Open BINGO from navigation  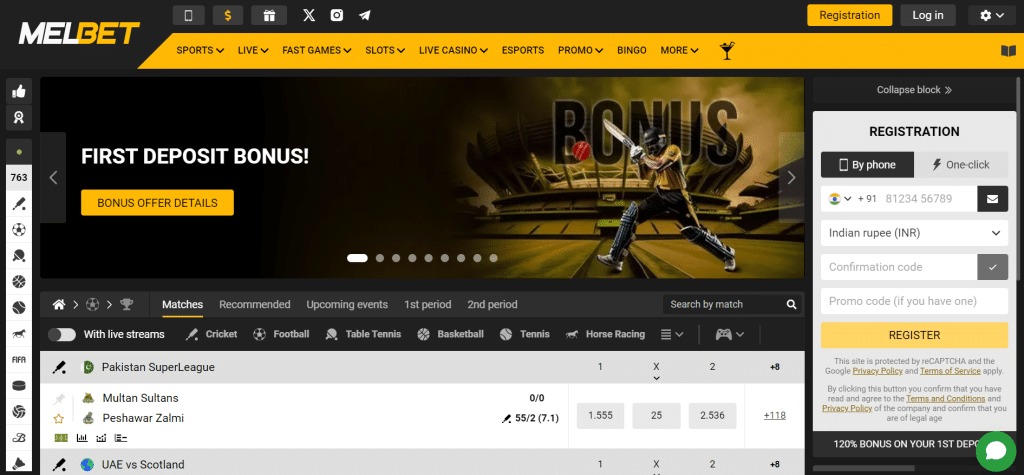[632, 50]
